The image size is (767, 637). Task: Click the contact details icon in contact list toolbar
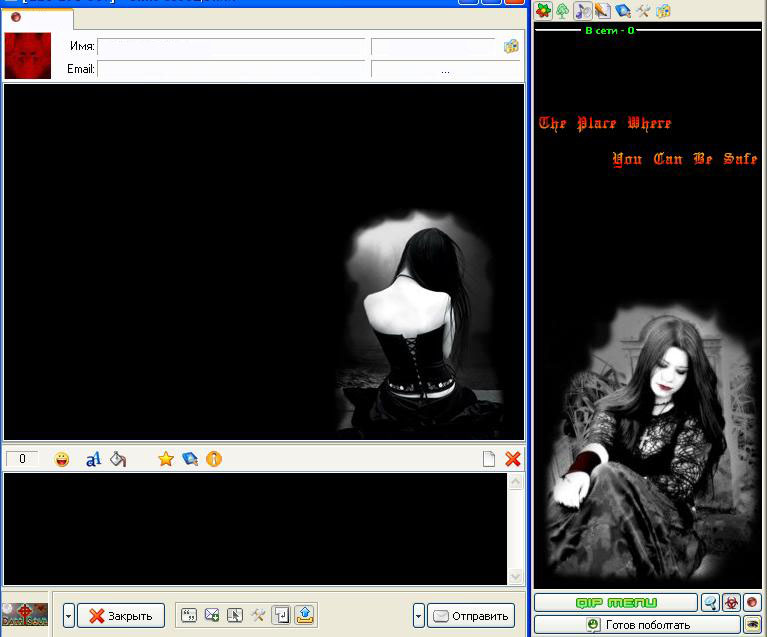point(663,11)
